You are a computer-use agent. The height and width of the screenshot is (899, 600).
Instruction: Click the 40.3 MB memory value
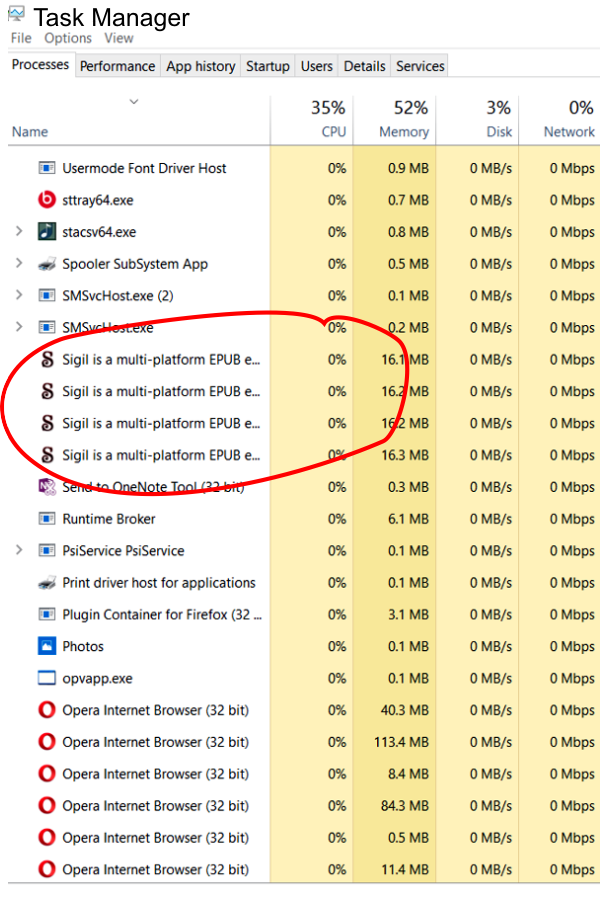(405, 710)
